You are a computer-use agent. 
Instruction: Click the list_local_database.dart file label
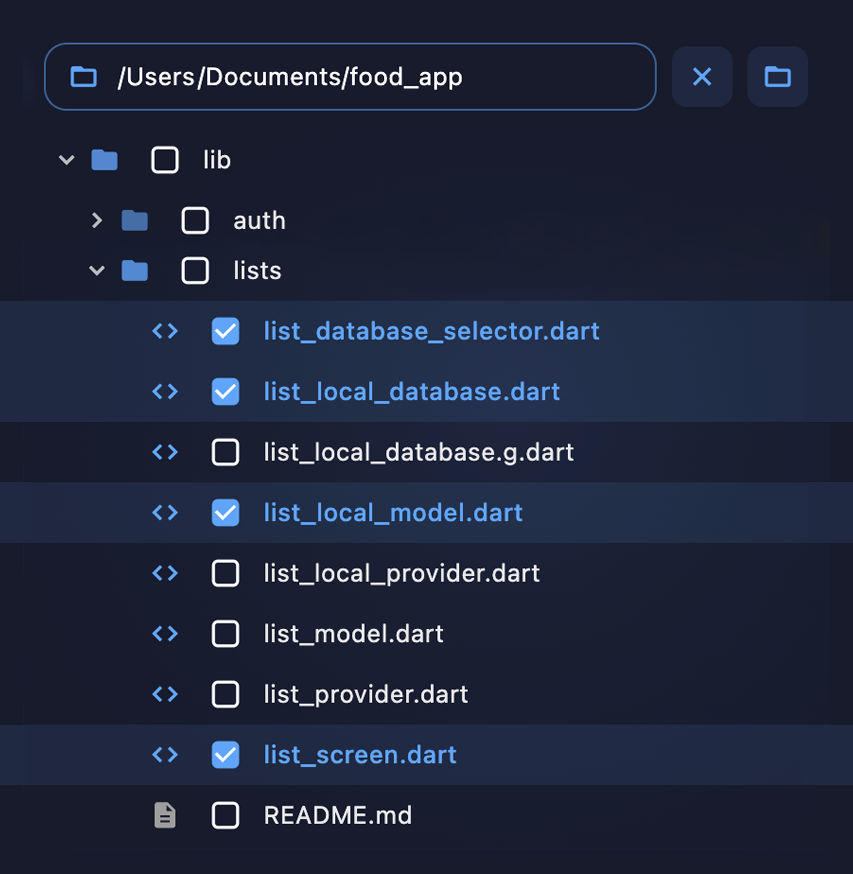click(x=411, y=392)
